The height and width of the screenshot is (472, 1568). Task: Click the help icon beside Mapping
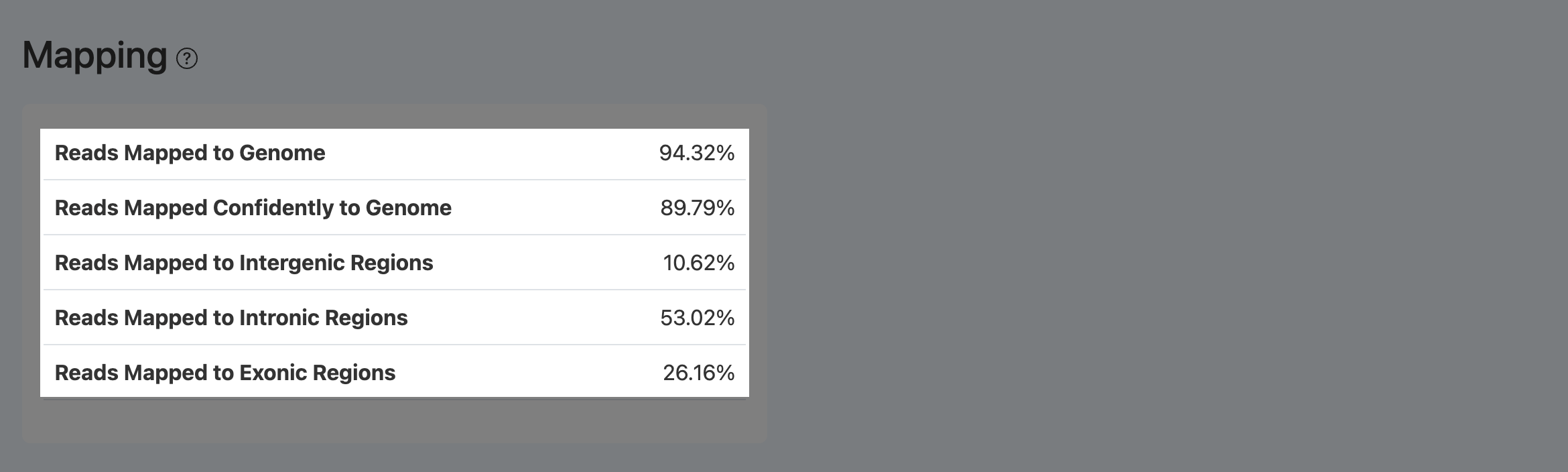(187, 59)
